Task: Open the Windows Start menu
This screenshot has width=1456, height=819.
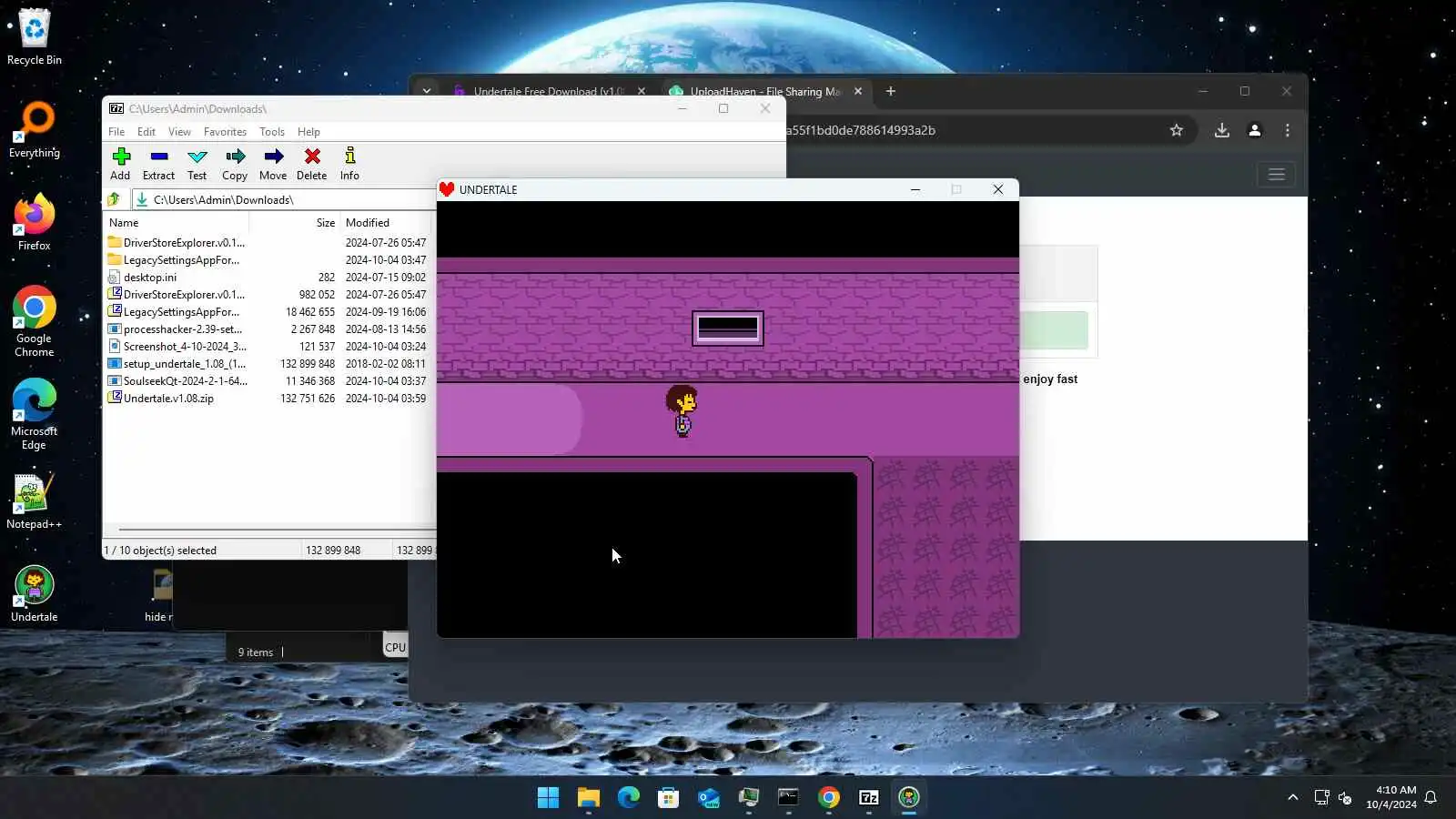Action: 549,798
